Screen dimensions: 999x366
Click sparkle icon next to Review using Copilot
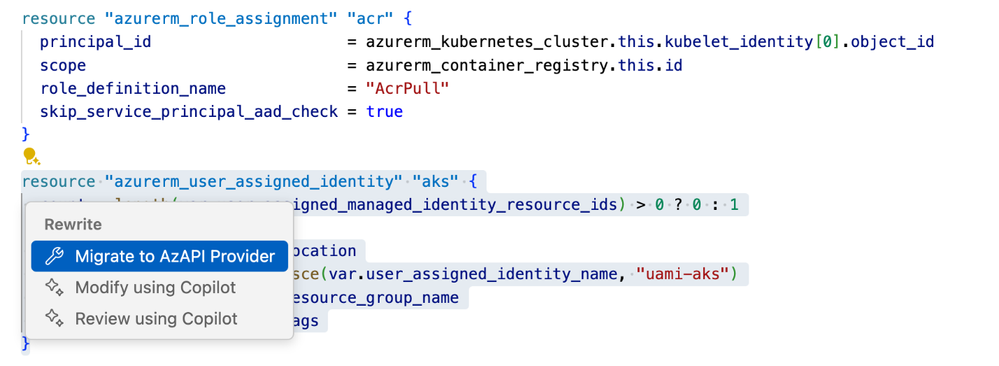[55, 318]
